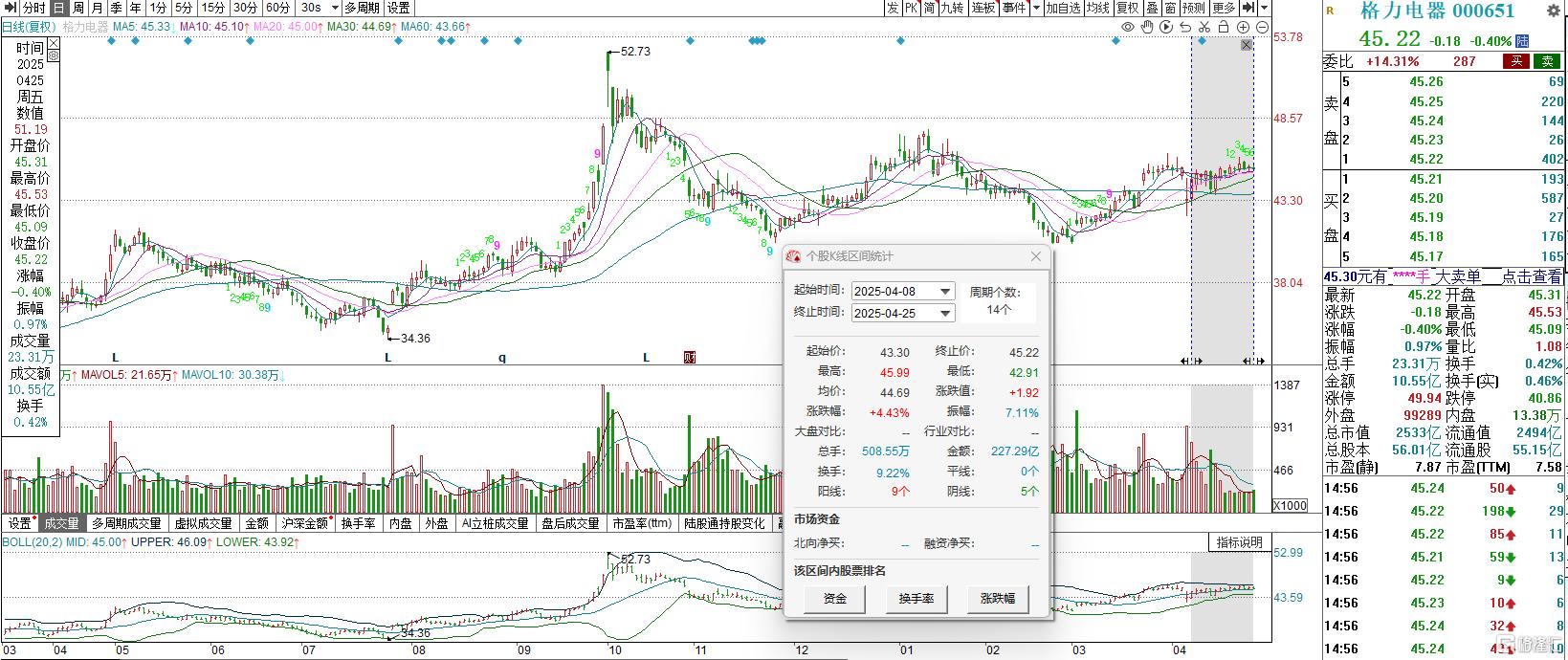
Task: Click the 资金 ranking button
Action: coord(835,599)
